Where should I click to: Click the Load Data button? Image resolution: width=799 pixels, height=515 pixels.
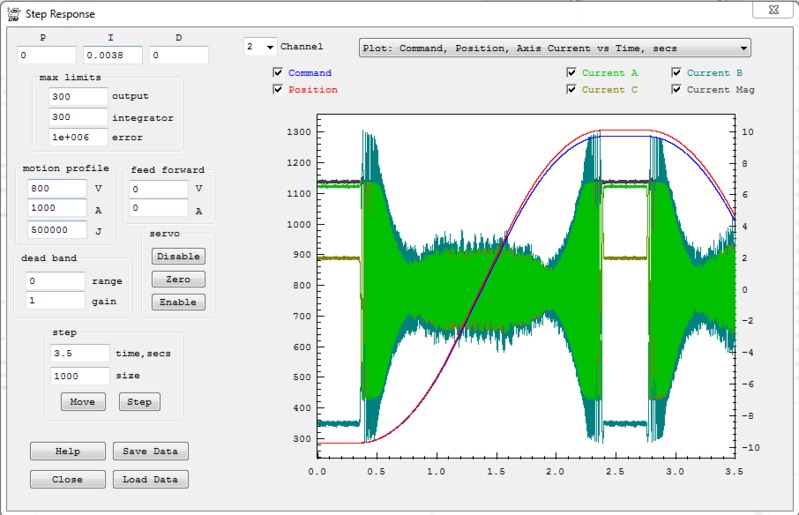150,479
